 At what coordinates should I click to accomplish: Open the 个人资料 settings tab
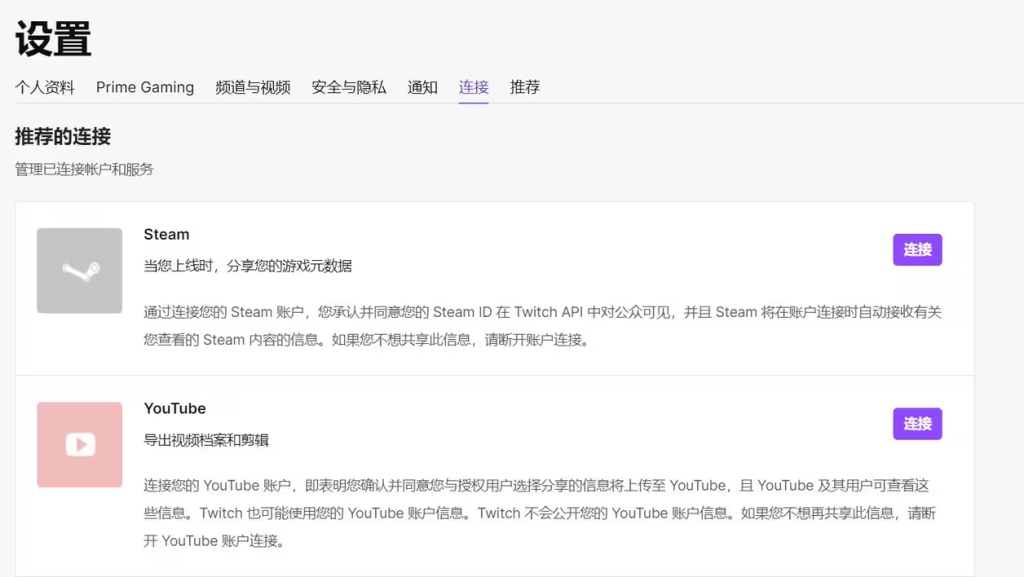click(45, 87)
